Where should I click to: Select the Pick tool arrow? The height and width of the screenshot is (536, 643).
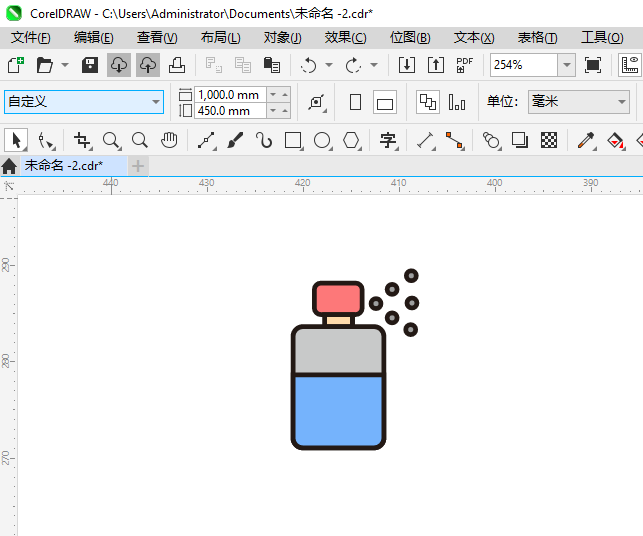pos(15,140)
